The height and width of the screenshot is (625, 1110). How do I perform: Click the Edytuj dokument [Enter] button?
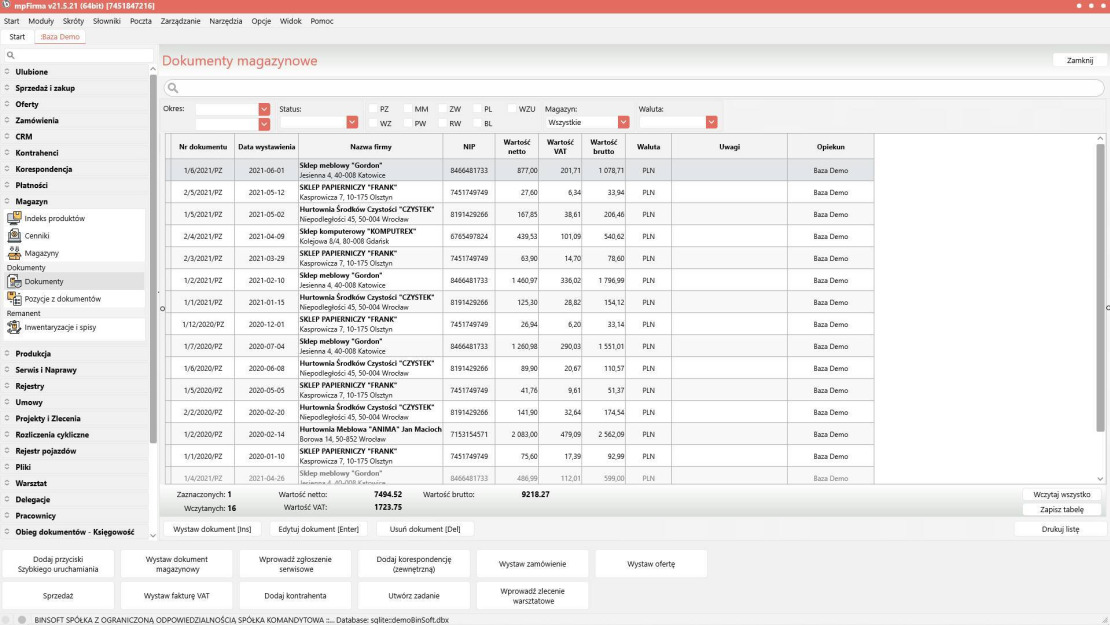pyautogui.click(x=319, y=529)
